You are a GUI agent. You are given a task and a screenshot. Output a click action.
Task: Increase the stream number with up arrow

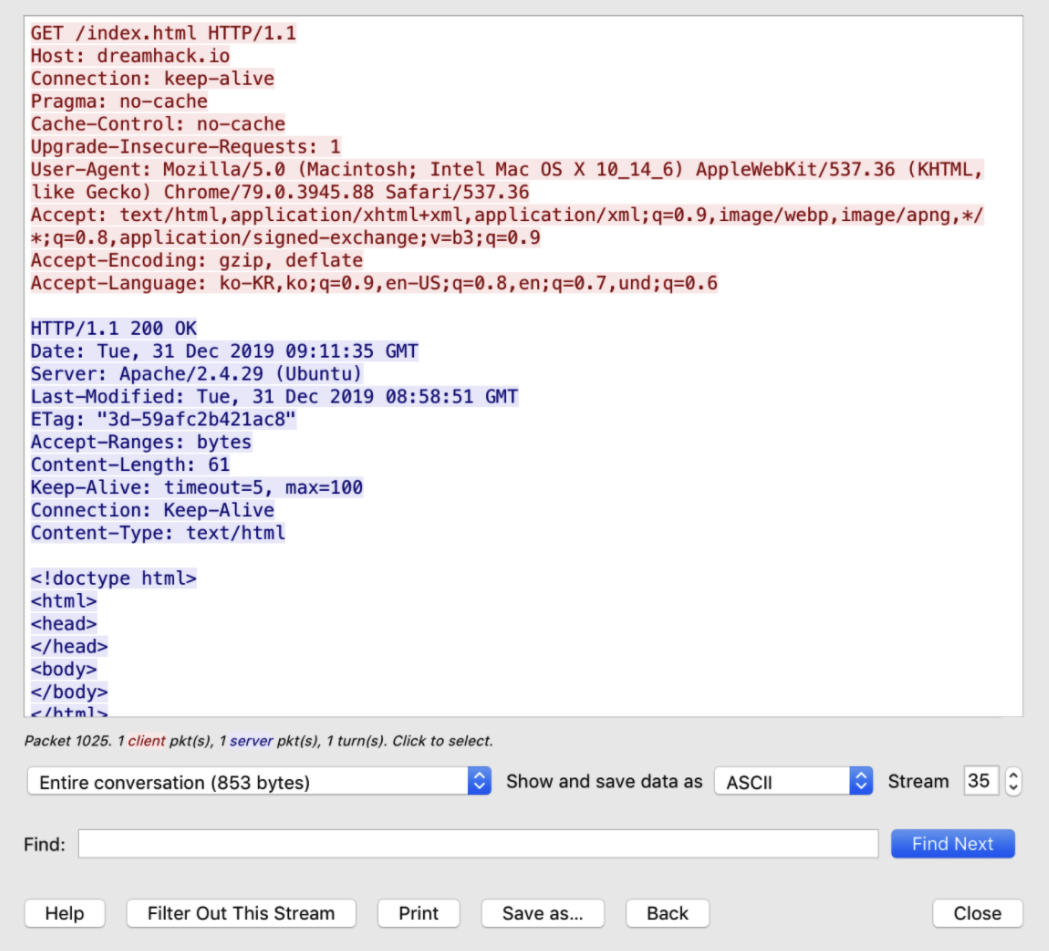1013,776
